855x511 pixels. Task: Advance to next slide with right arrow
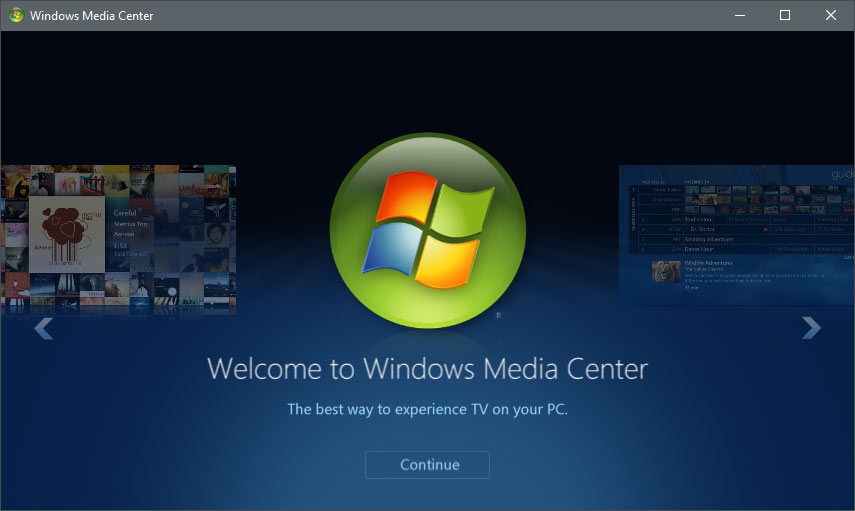tap(811, 328)
